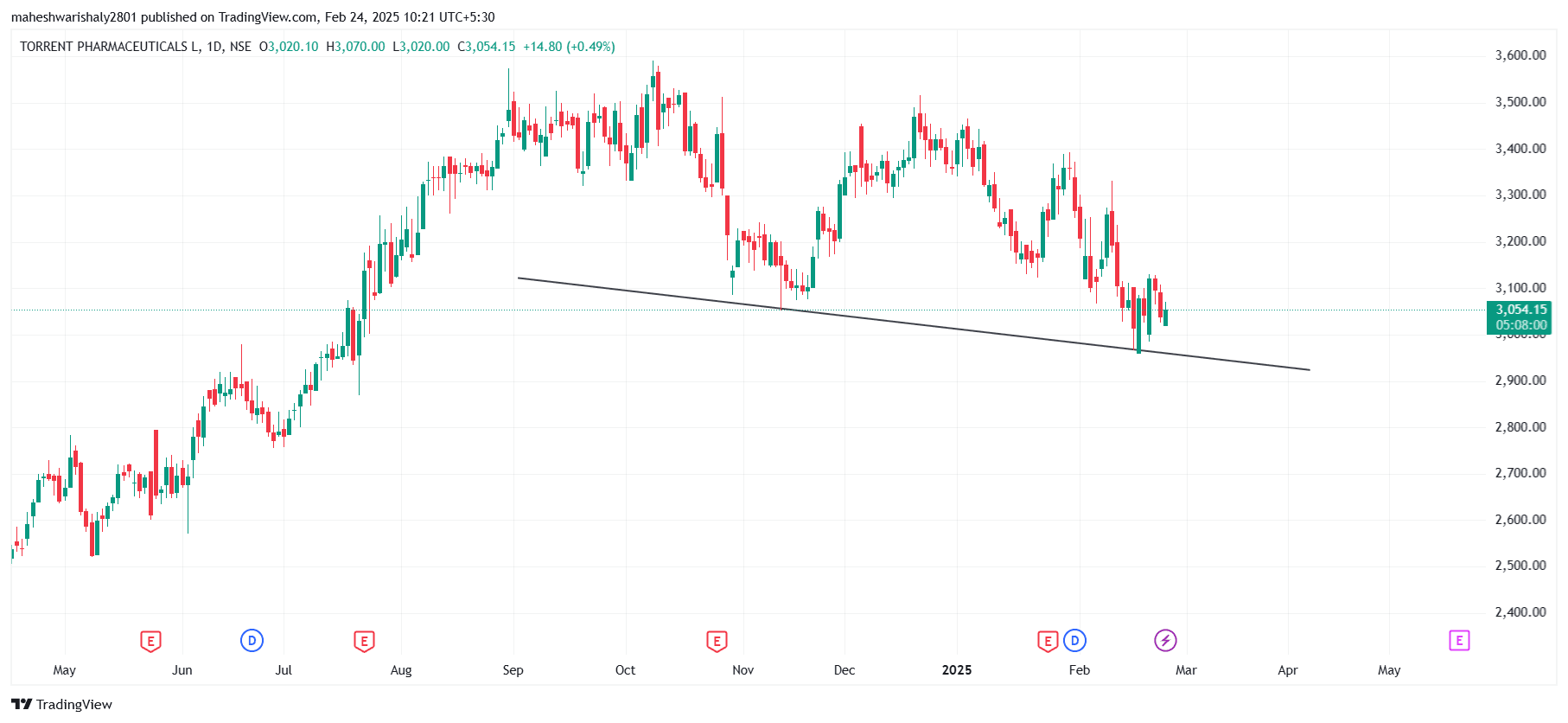The height and width of the screenshot is (723, 1568).
Task: Select the downward-sloping black trendline
Action: tap(914, 324)
